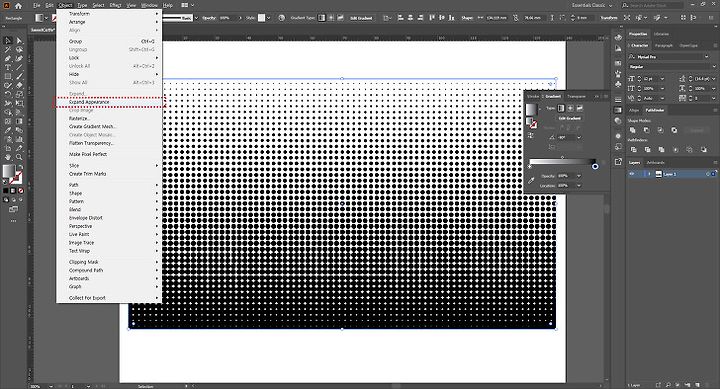Open Style dropdown in control bar
Viewport: 720px width, 389px height.
click(x=268, y=18)
